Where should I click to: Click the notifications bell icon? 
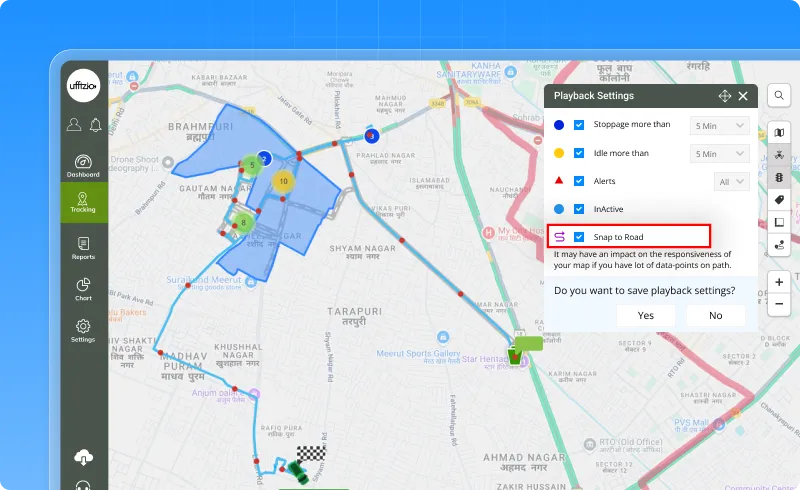pyautogui.click(x=95, y=125)
